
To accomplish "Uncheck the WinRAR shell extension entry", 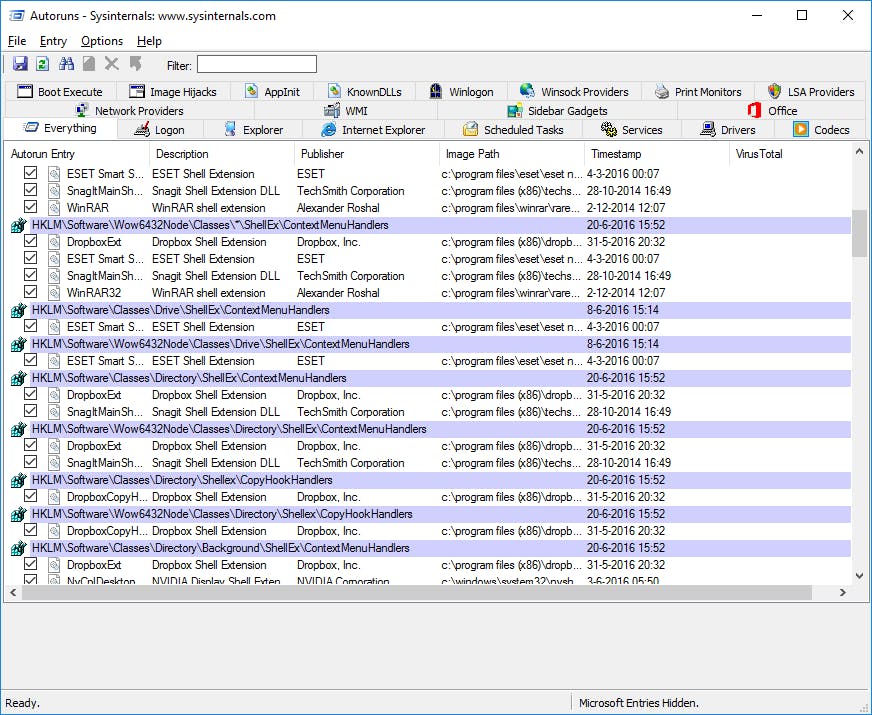I will coord(31,207).
